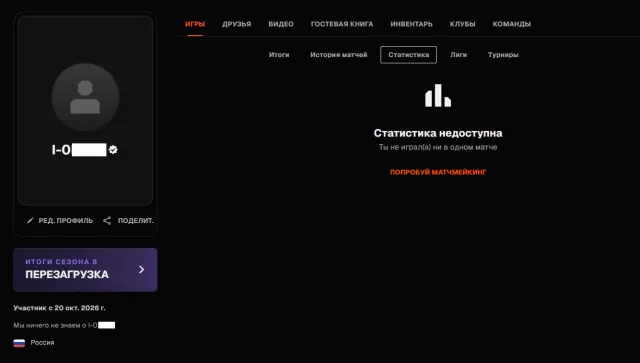This screenshot has height=363, width=640.
Task: Click the chevron arrow on season banner
Action: (x=141, y=269)
